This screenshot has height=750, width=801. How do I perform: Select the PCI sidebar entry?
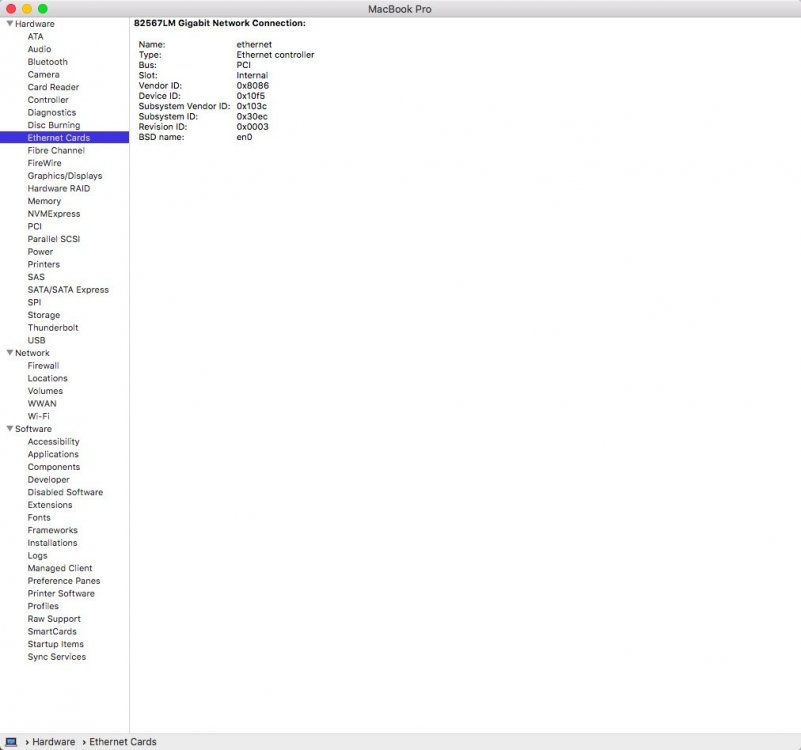pos(35,226)
